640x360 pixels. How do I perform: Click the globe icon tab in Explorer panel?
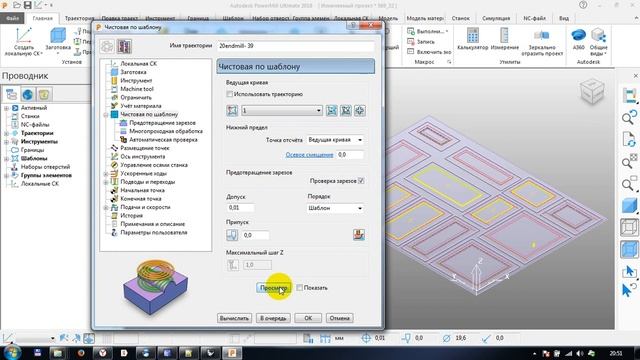click(28, 94)
